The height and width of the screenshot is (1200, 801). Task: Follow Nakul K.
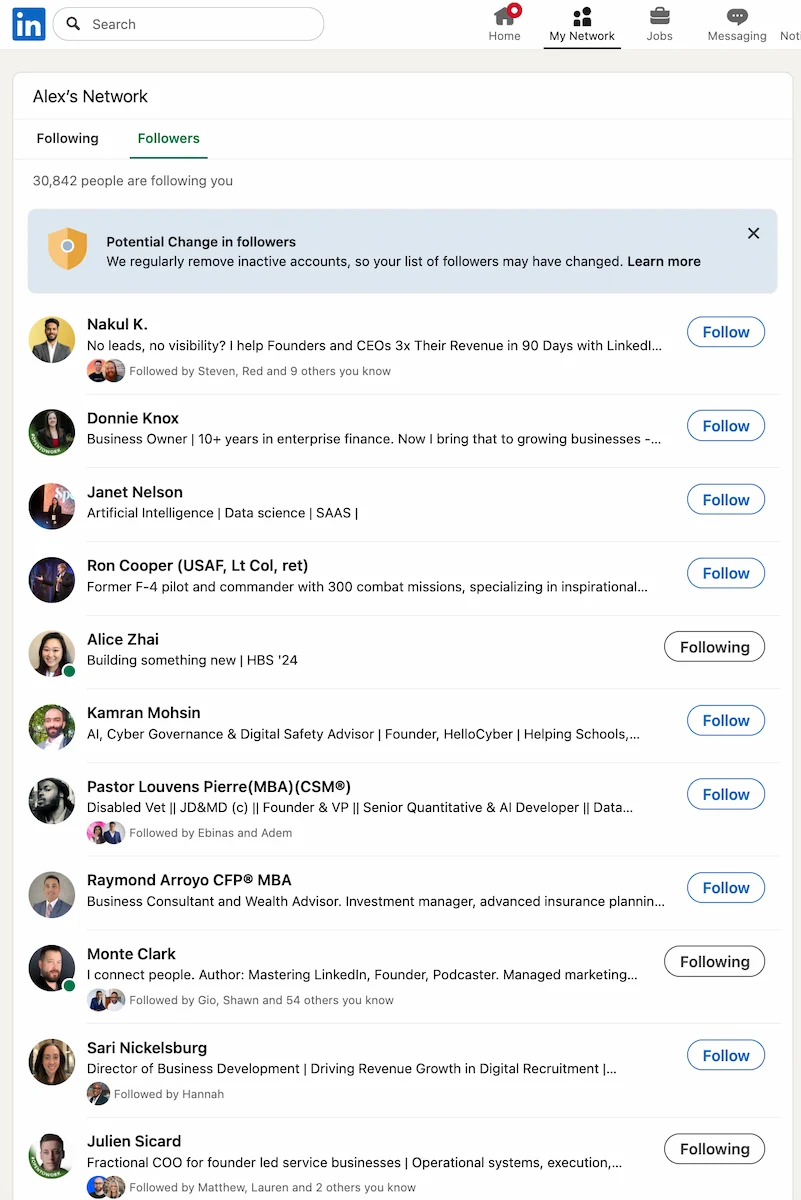[725, 331]
